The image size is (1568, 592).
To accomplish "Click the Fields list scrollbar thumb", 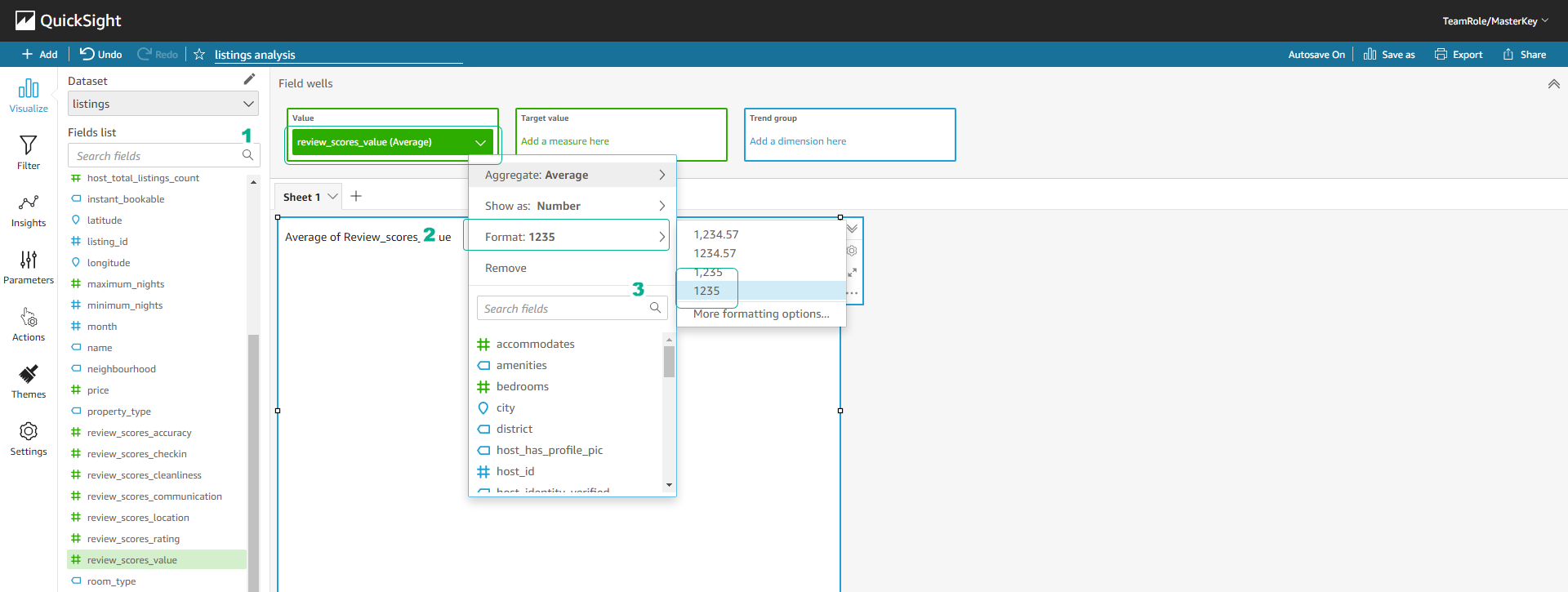I will [253, 462].
